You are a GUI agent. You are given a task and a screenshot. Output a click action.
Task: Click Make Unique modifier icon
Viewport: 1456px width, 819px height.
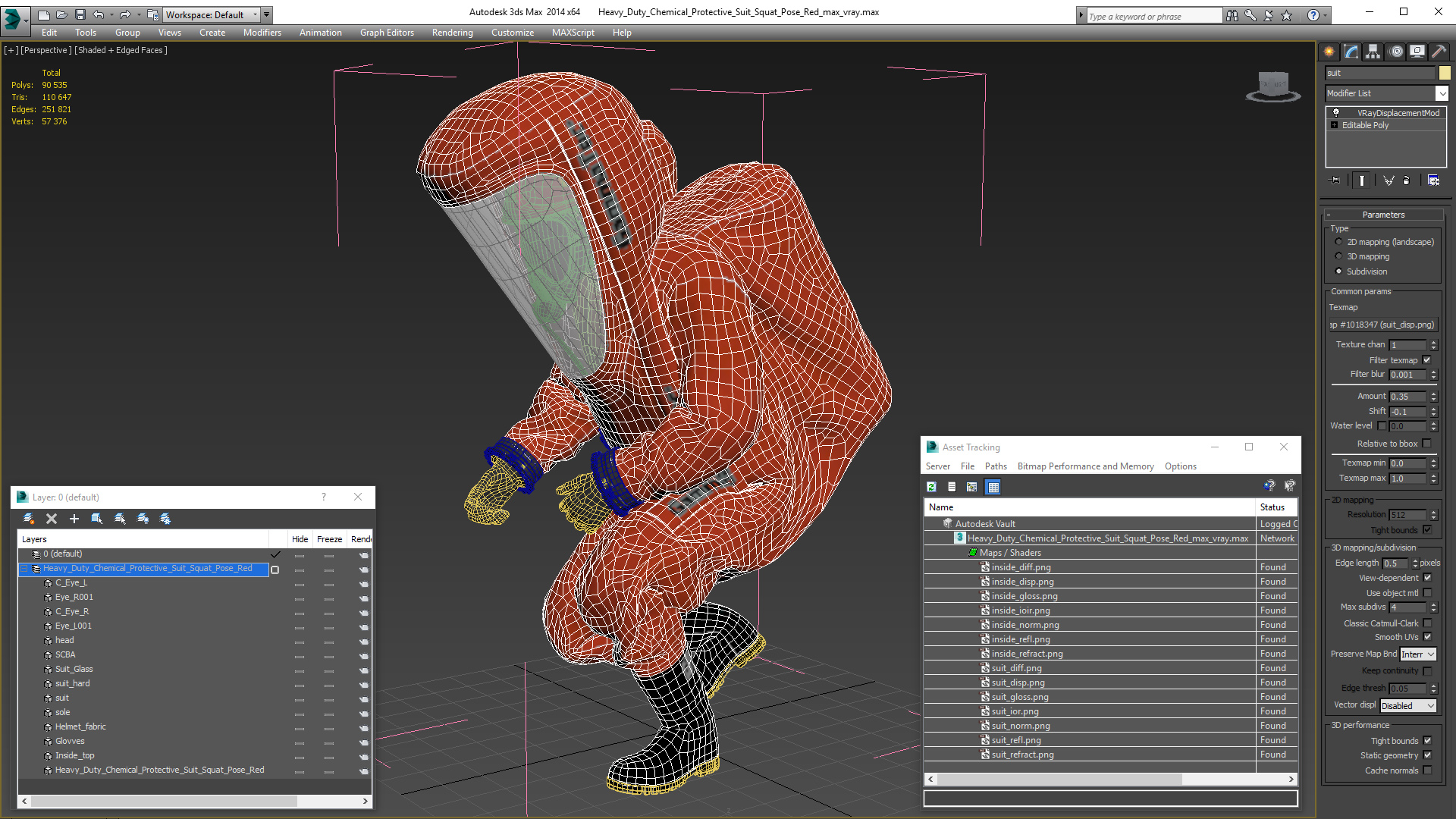click(1388, 180)
